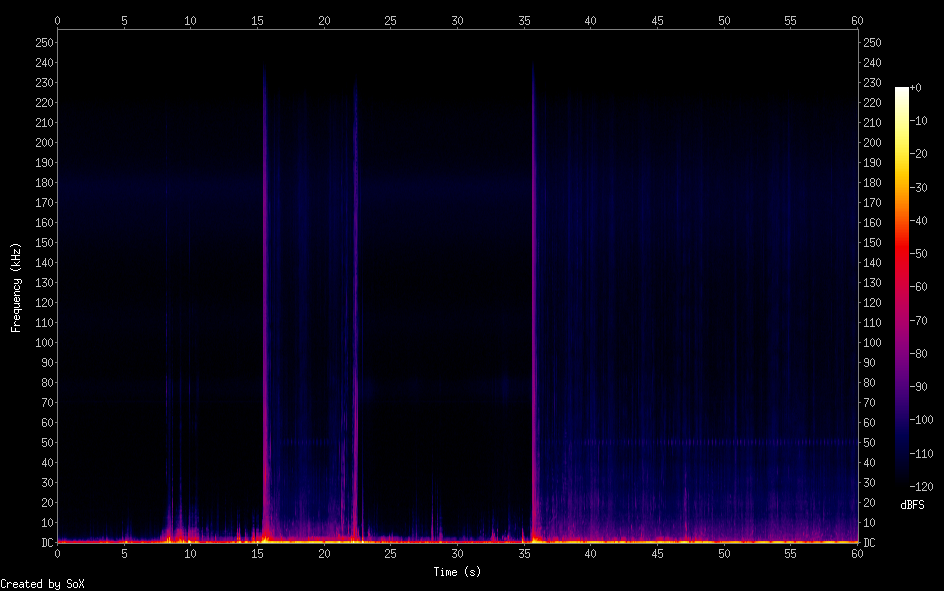944x591 pixels.
Task: Click the dBFS label under the color bar
Action: (911, 505)
